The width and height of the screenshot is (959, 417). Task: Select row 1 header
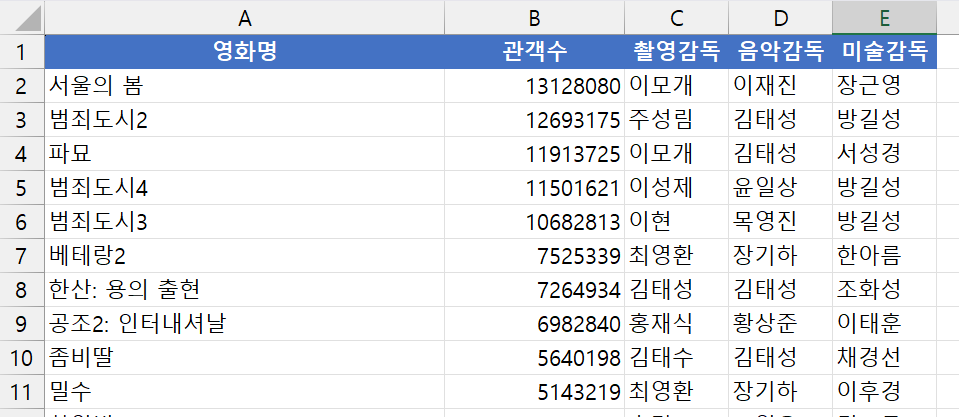[x=22, y=52]
